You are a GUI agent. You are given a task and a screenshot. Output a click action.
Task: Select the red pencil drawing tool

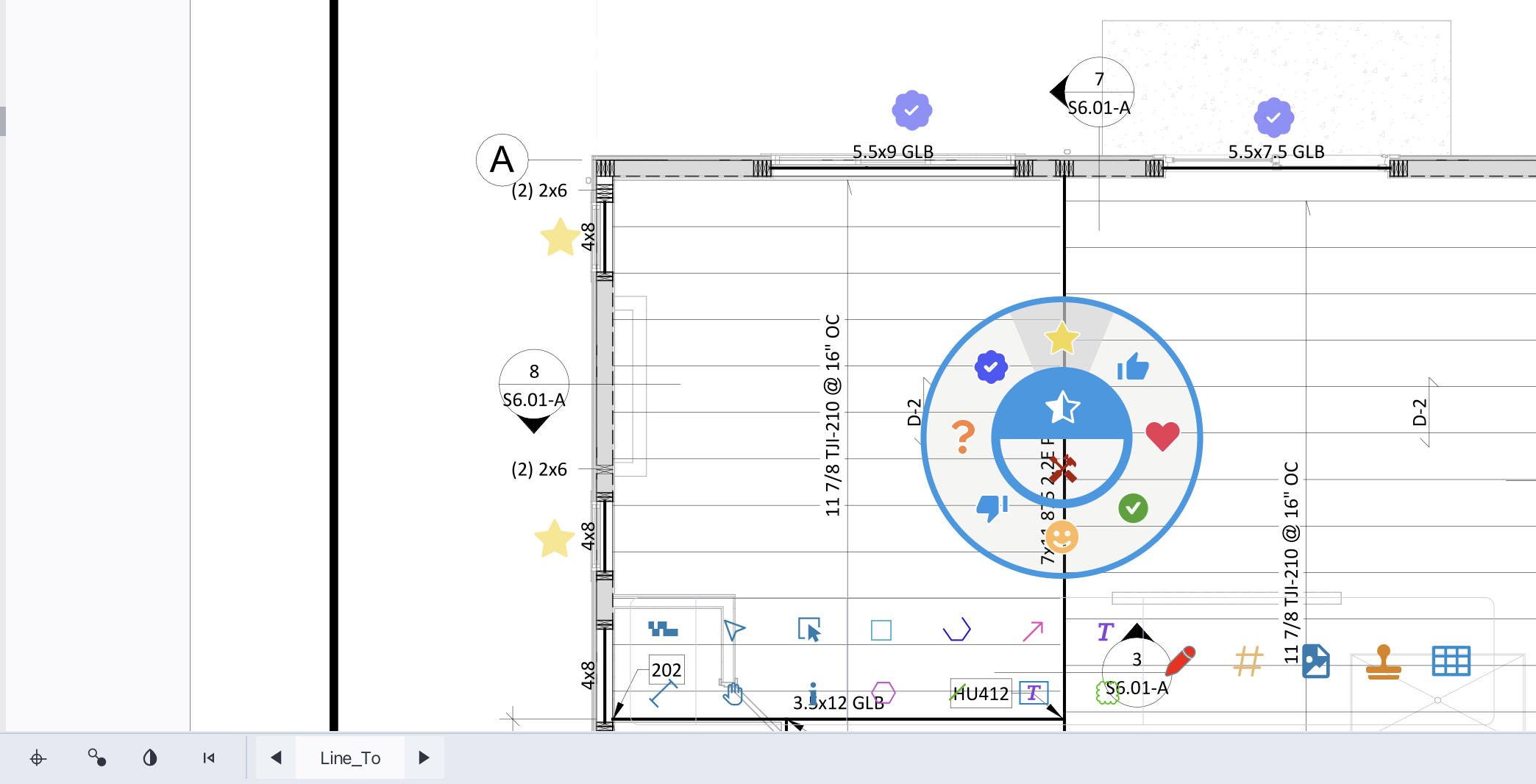tap(1180, 660)
